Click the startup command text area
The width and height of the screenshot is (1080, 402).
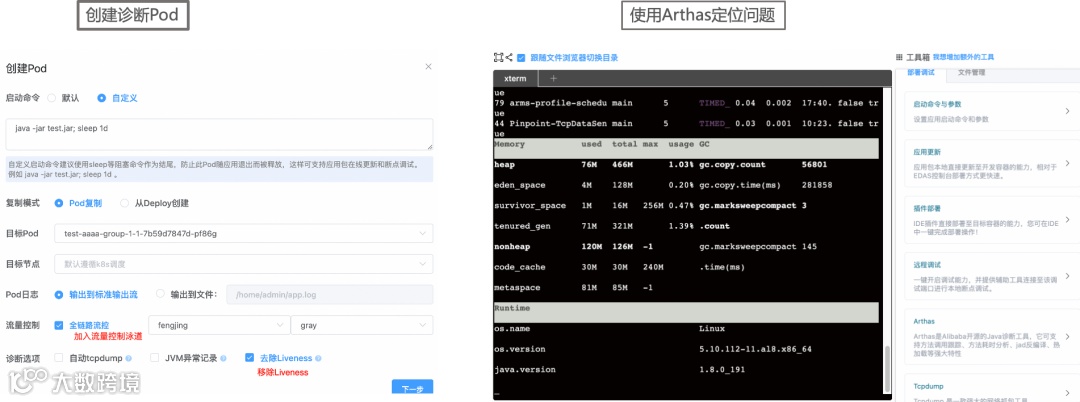(220, 134)
